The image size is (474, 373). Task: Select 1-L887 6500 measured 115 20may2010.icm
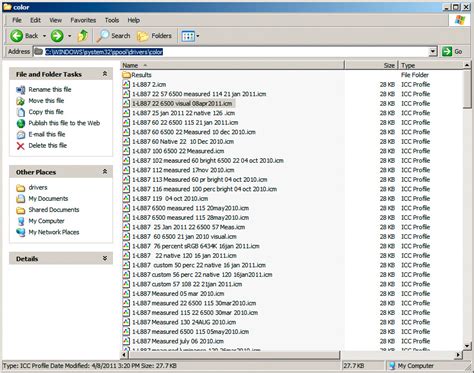(x=190, y=208)
